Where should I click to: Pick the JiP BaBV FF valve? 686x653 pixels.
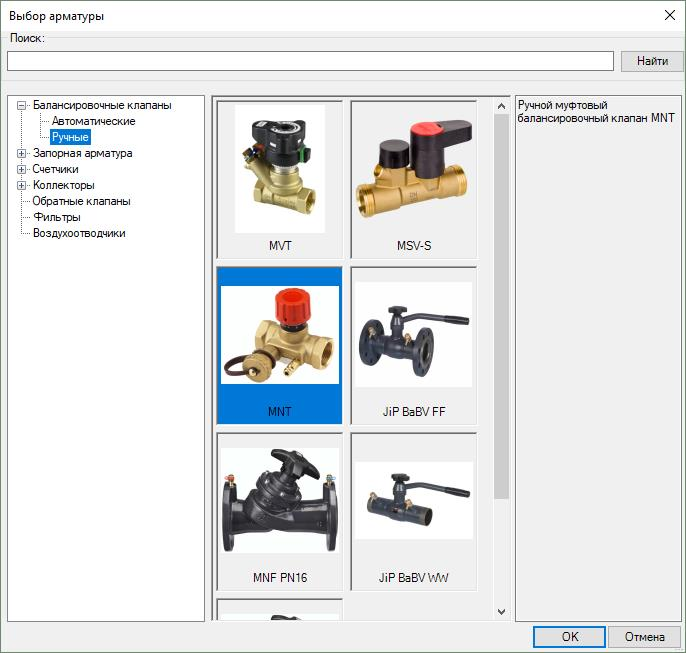[x=414, y=346]
